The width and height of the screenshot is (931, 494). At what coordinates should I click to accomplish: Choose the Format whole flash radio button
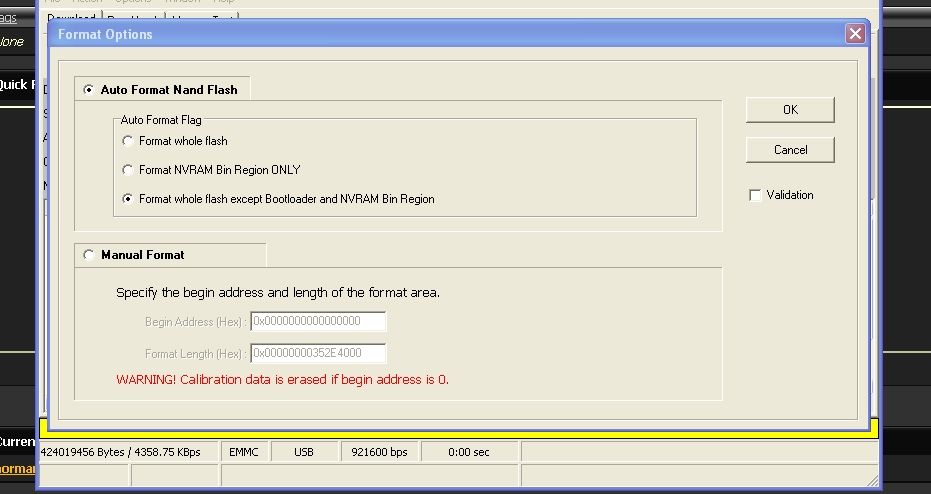(x=128, y=141)
